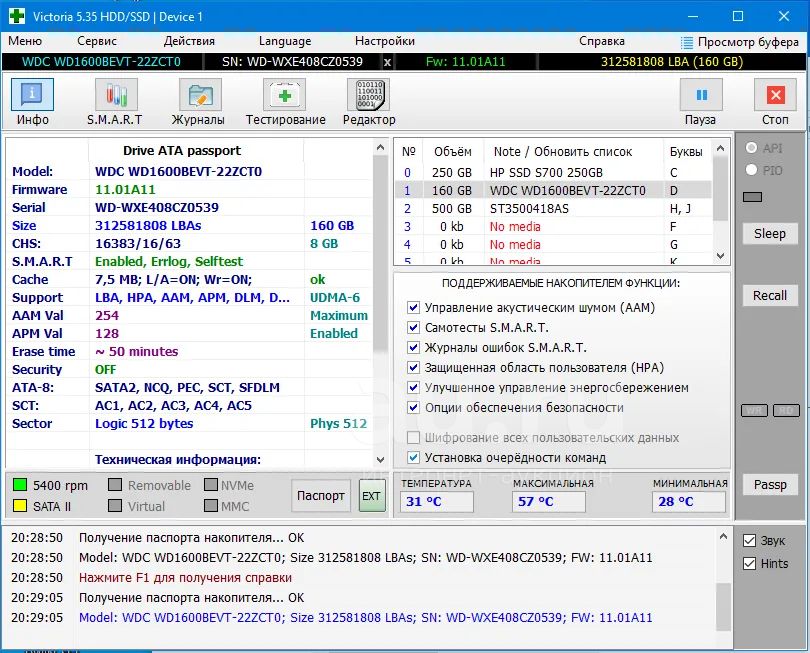Click the RD indicator on the side panel
Image resolution: width=810 pixels, height=653 pixels.
pos(786,411)
